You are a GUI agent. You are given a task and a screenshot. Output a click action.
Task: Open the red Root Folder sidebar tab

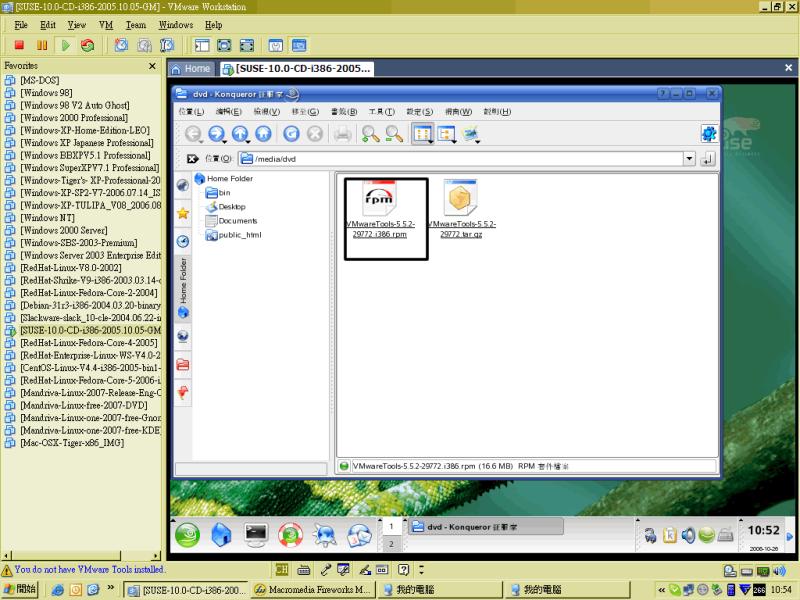[183, 365]
